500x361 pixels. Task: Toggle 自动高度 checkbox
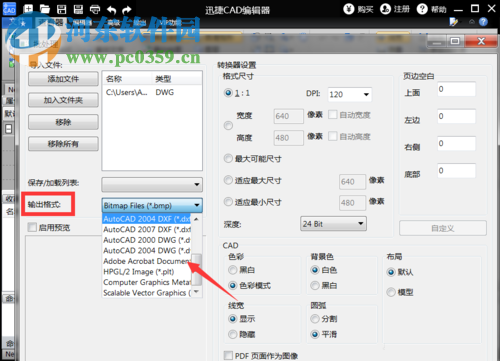(x=333, y=136)
